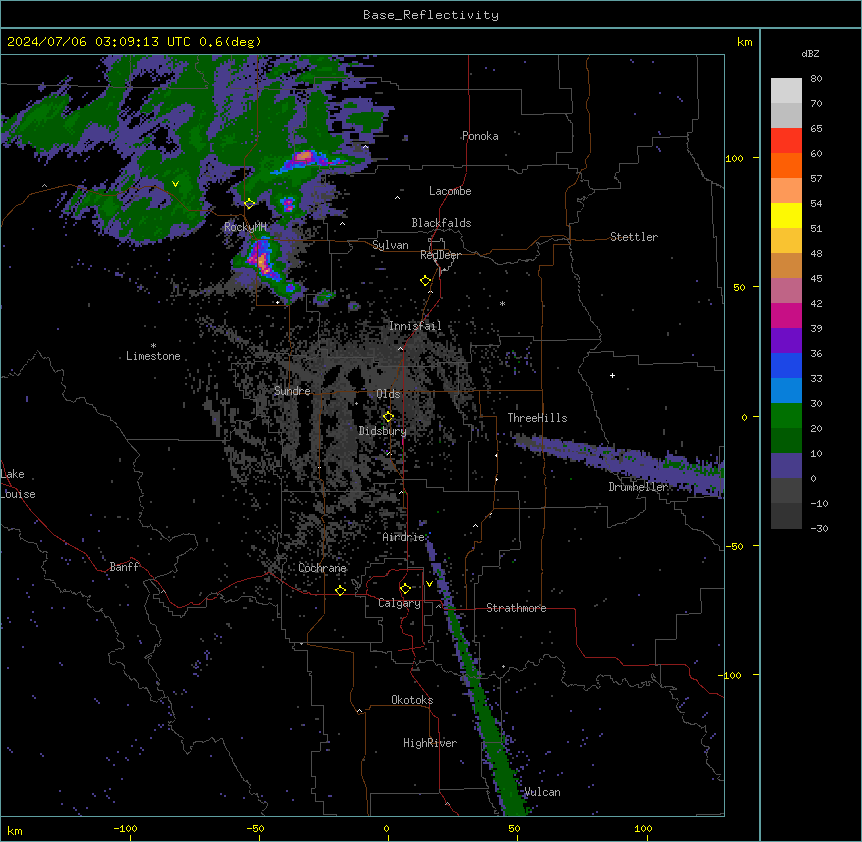Click the Drumheller town label
Screen dimensions: 862x842
(x=638, y=487)
